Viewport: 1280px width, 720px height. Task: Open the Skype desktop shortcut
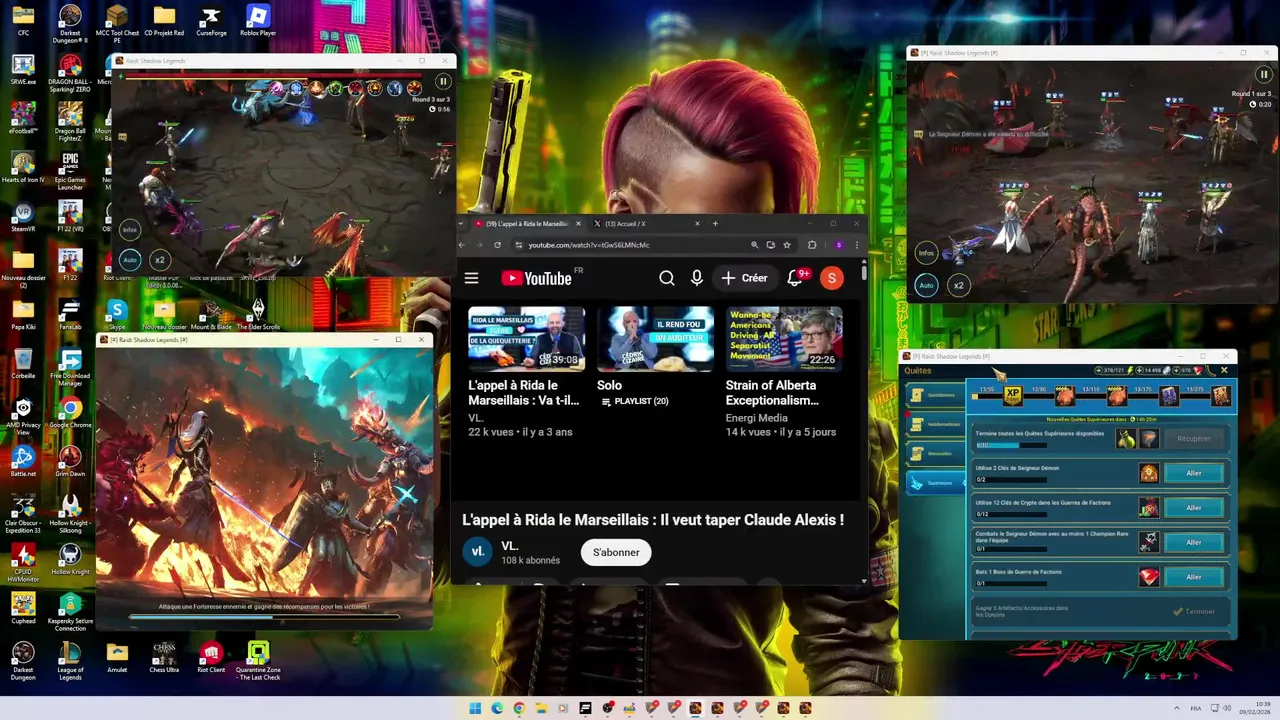click(117, 315)
